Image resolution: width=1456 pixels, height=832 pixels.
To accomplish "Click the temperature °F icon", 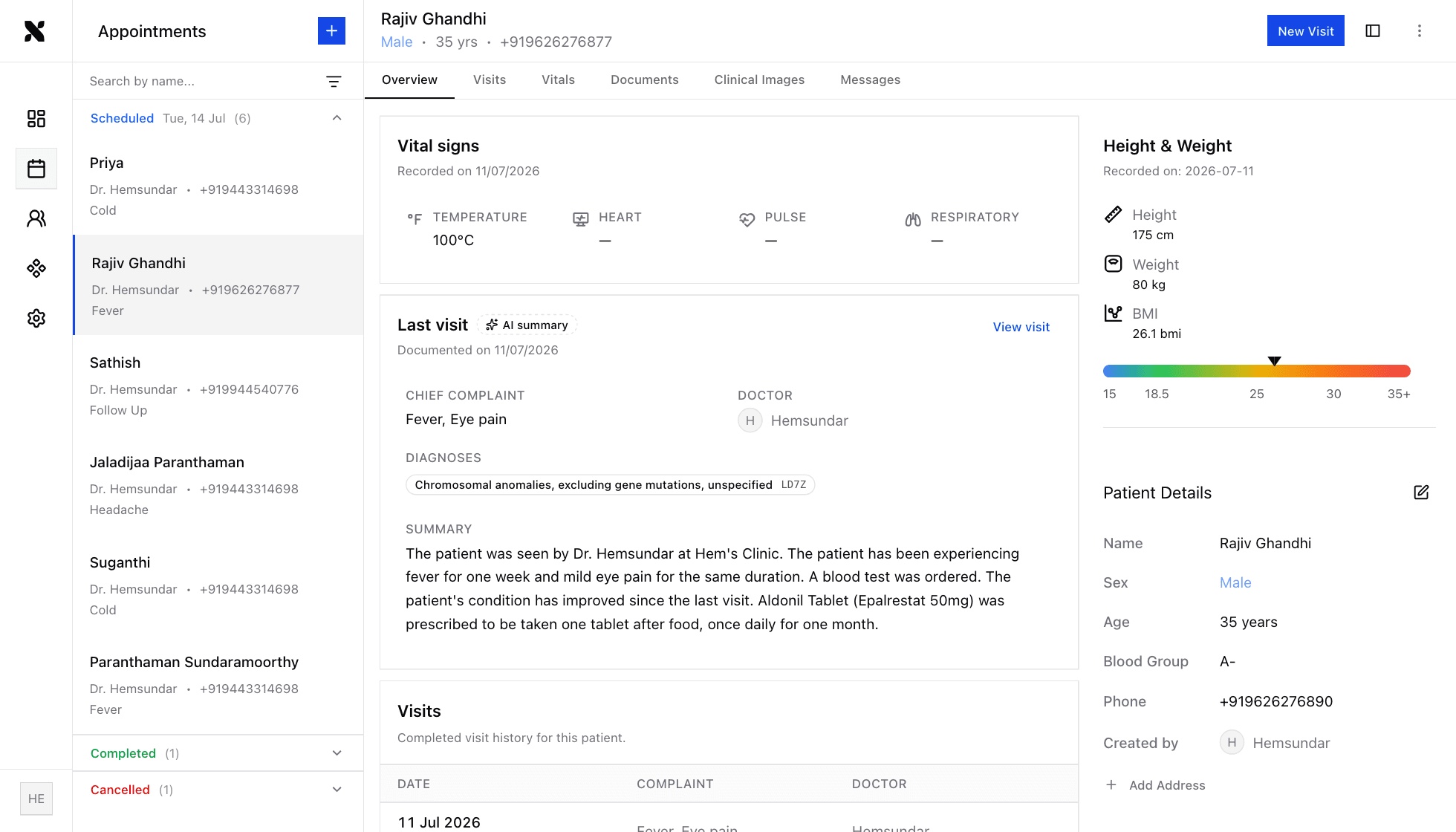I will coord(415,218).
